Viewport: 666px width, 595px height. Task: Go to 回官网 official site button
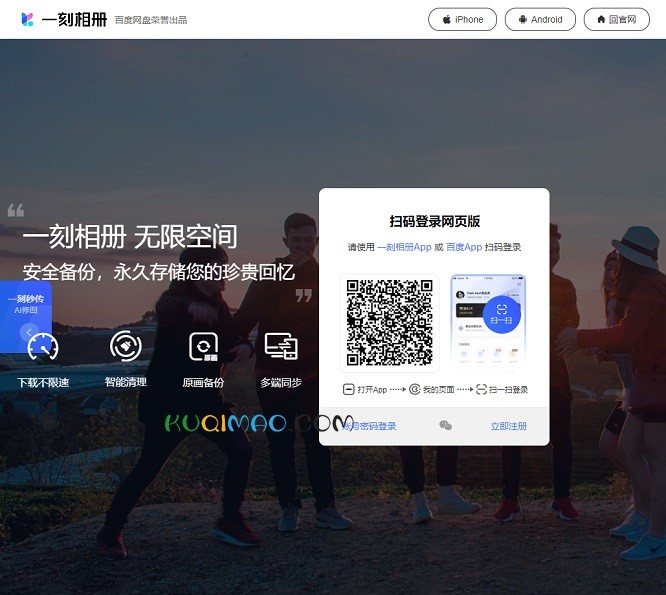(x=616, y=20)
